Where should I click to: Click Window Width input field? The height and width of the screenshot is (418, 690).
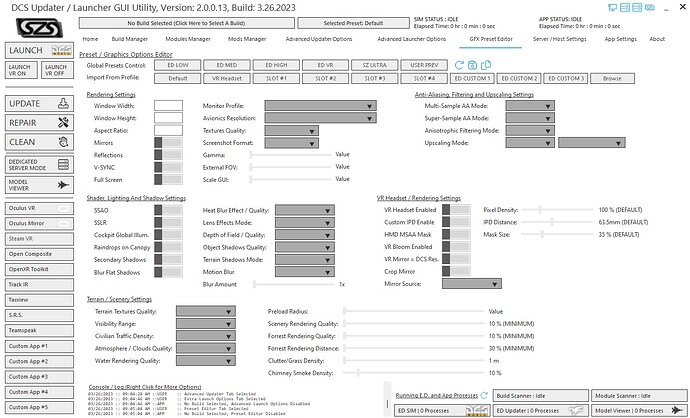point(168,106)
